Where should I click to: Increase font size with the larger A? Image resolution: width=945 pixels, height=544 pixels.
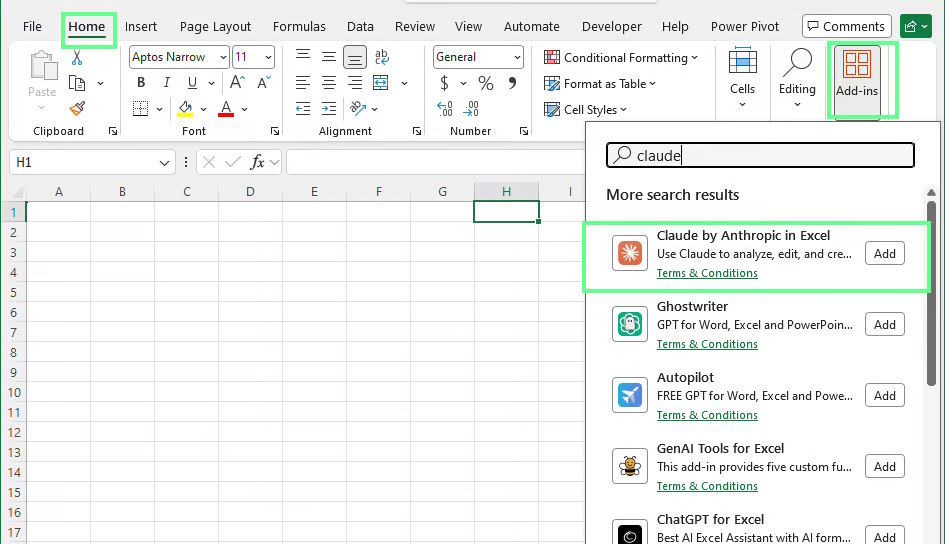(x=237, y=83)
